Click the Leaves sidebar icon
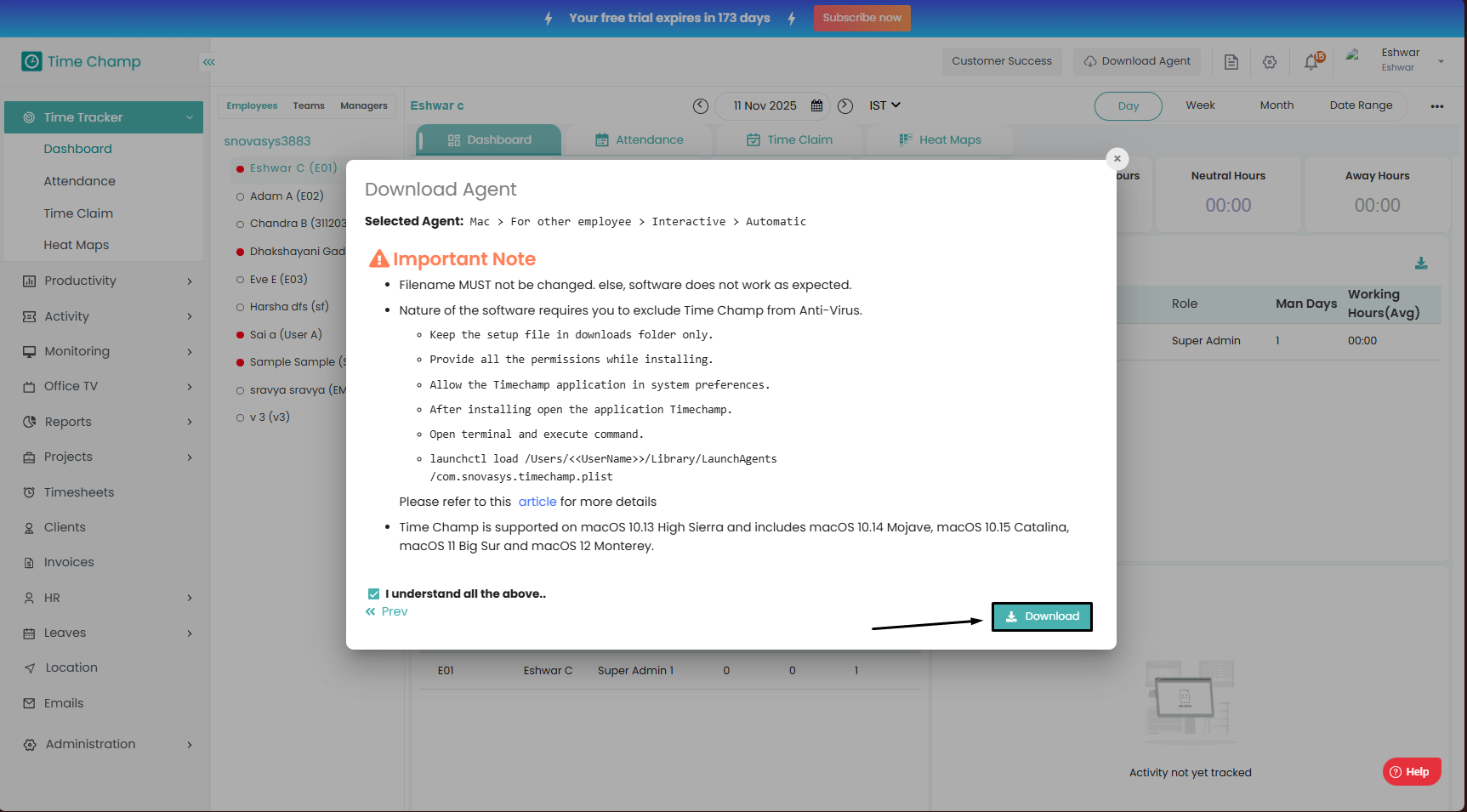The width and height of the screenshot is (1467, 812). pos(30,633)
